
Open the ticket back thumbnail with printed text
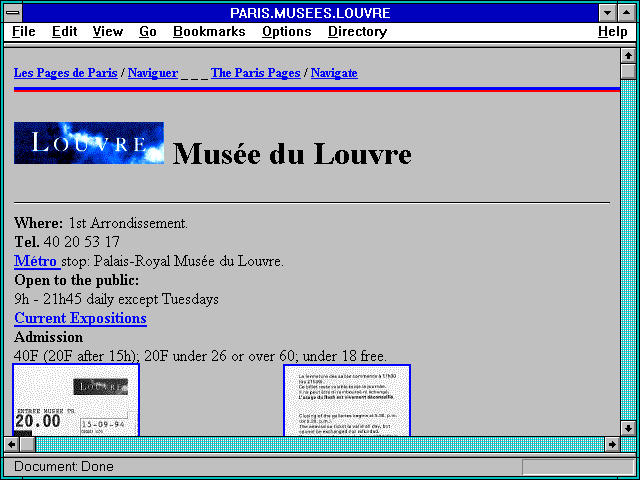[x=347, y=400]
